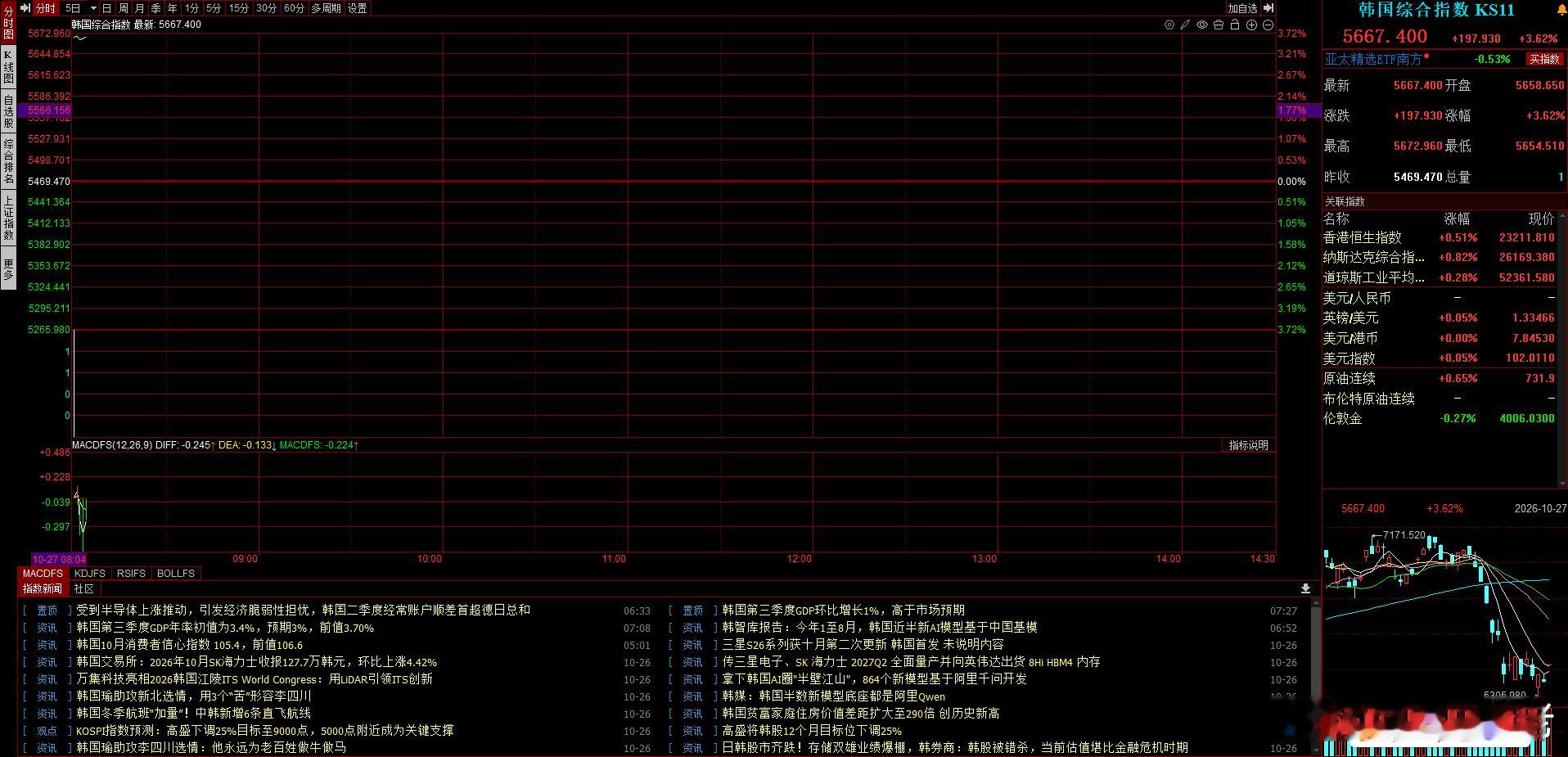Select the drawing pen tool icon

tap(1185, 25)
